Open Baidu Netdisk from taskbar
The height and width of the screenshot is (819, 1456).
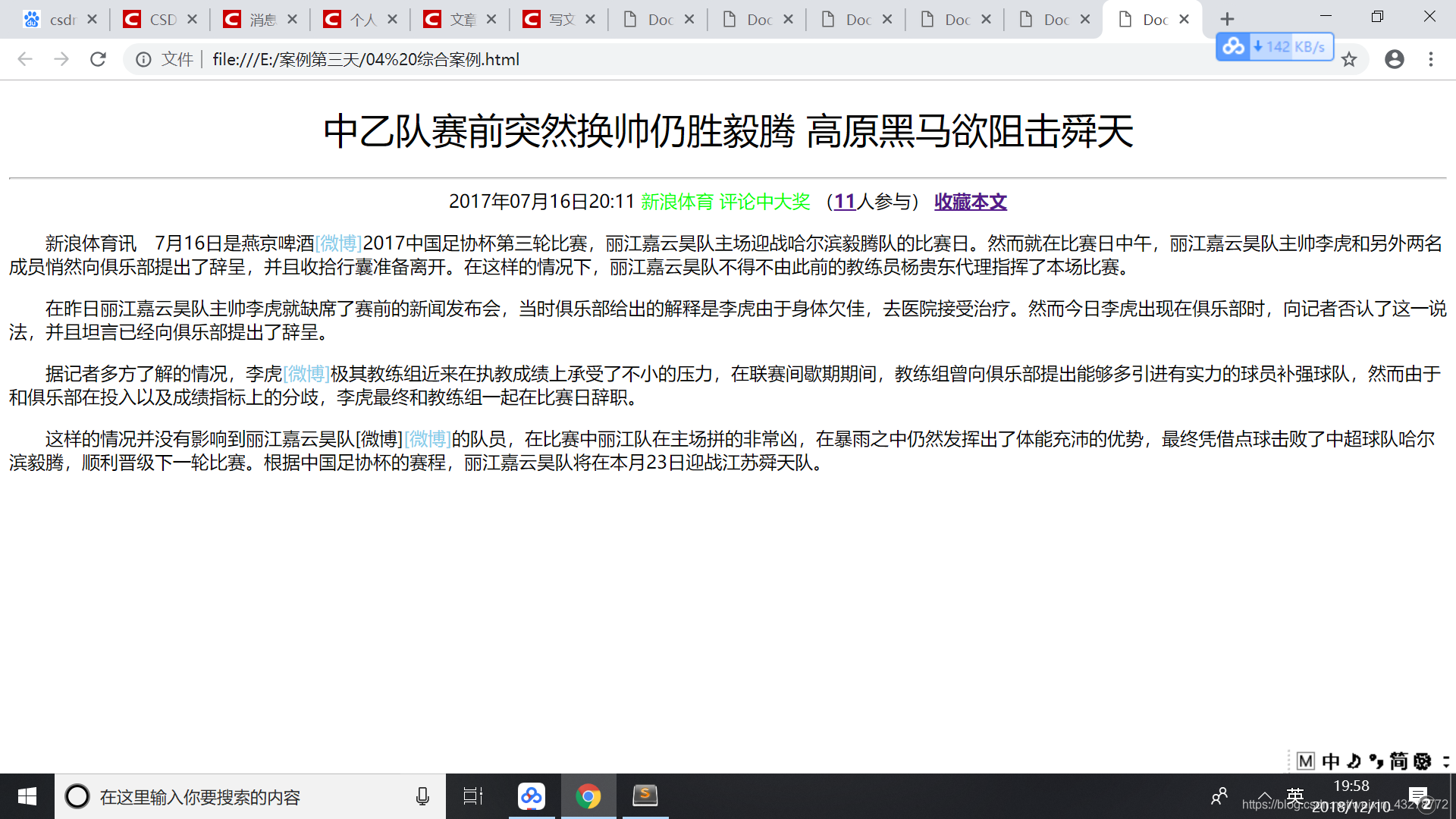coord(532,796)
